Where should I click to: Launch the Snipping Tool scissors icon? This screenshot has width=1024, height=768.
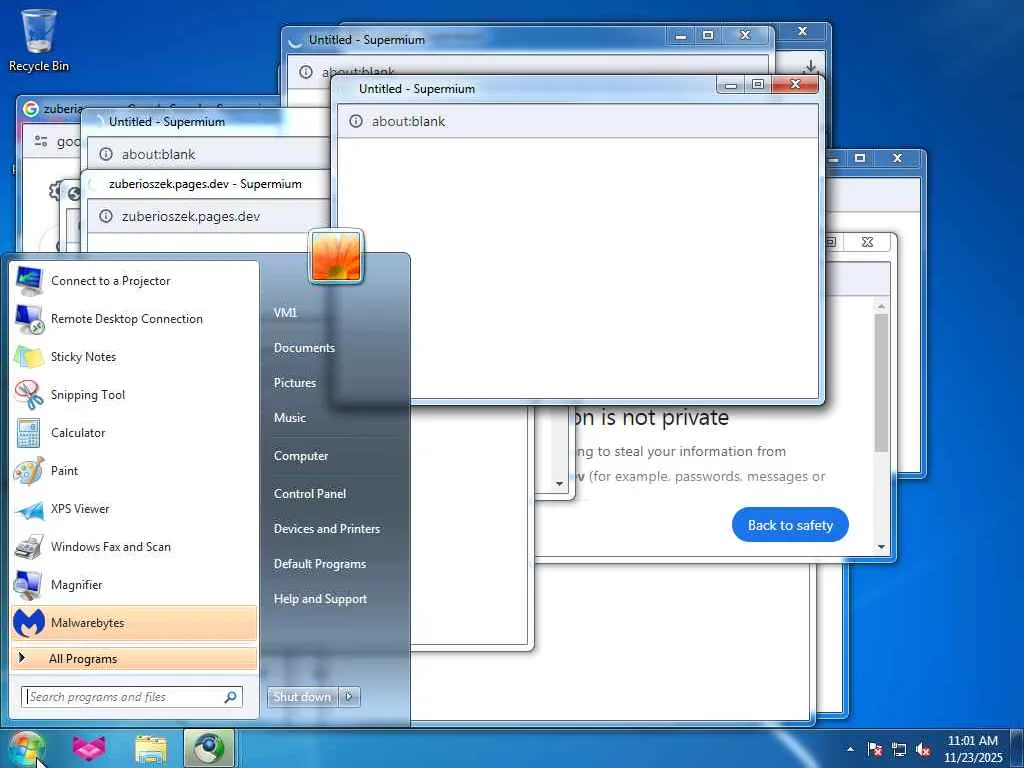click(x=29, y=394)
